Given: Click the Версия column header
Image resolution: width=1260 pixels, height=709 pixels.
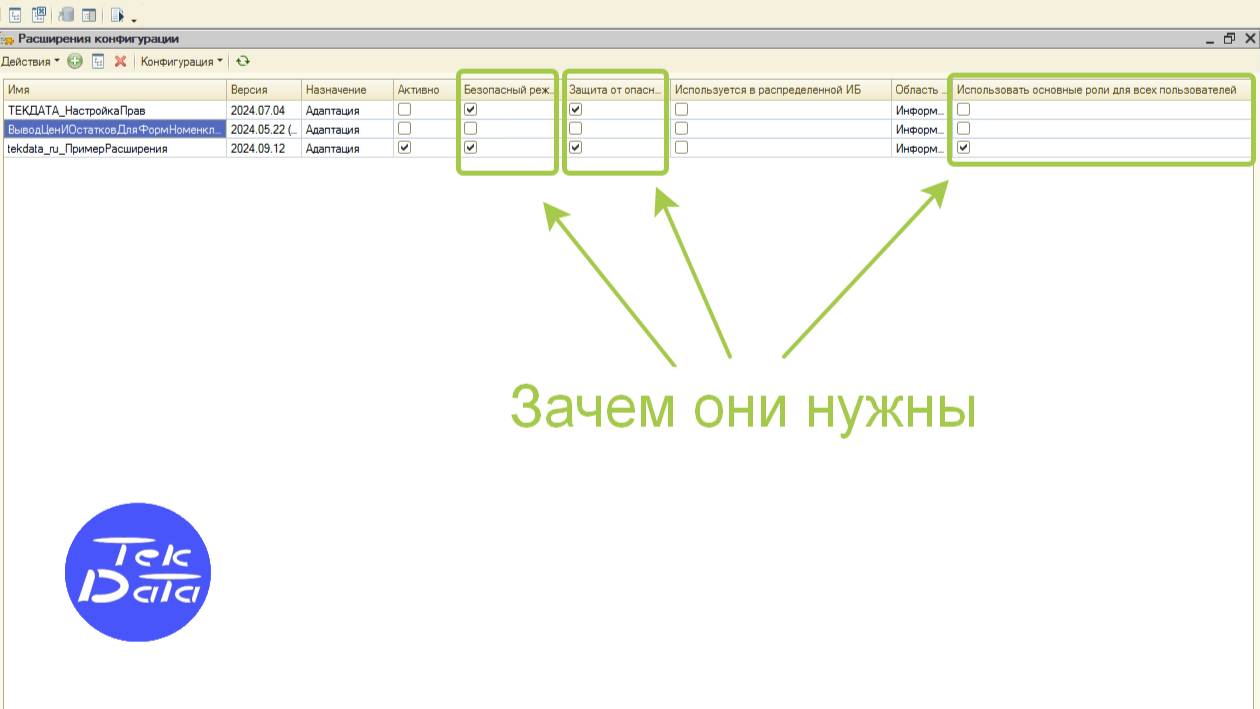Looking at the screenshot, I should [264, 90].
